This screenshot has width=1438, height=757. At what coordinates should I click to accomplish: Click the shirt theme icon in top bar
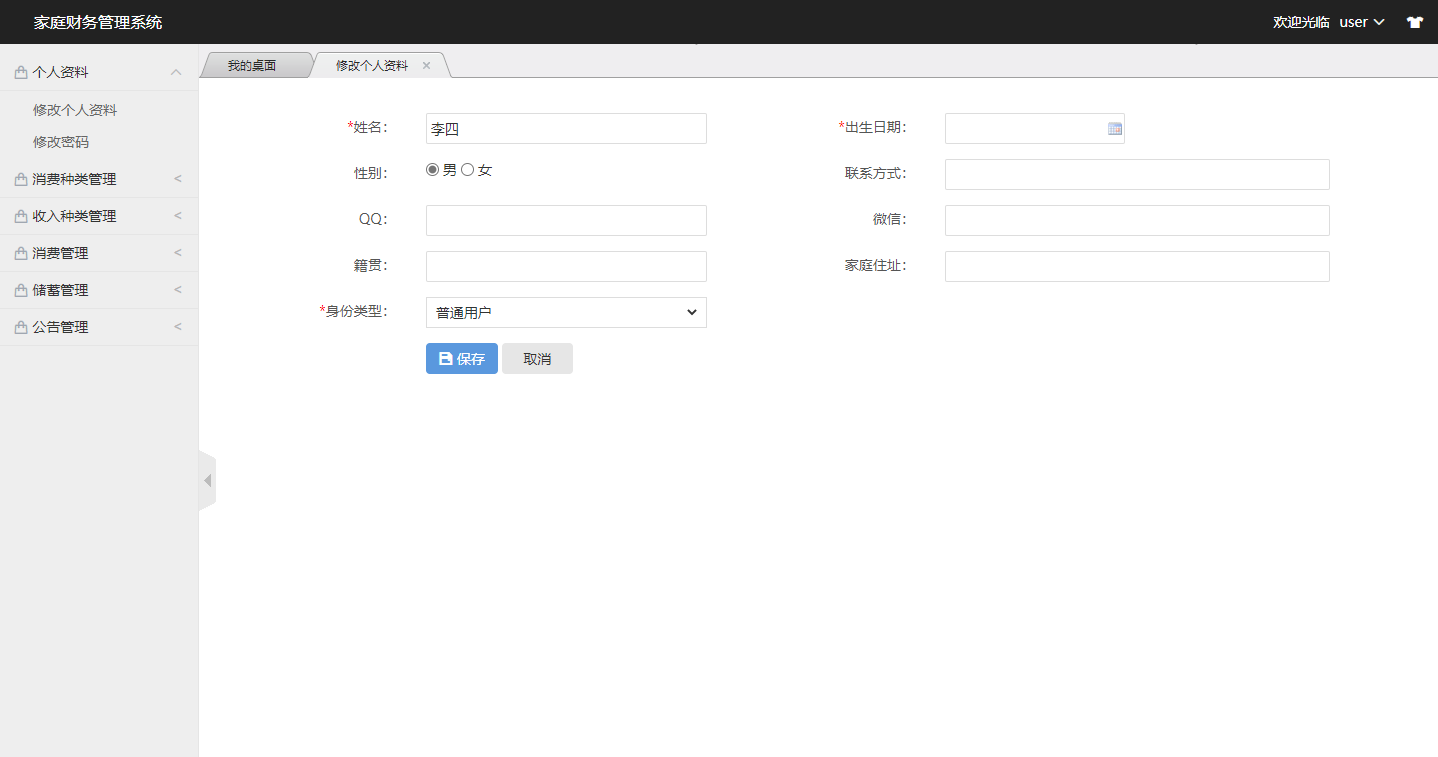click(x=1415, y=21)
